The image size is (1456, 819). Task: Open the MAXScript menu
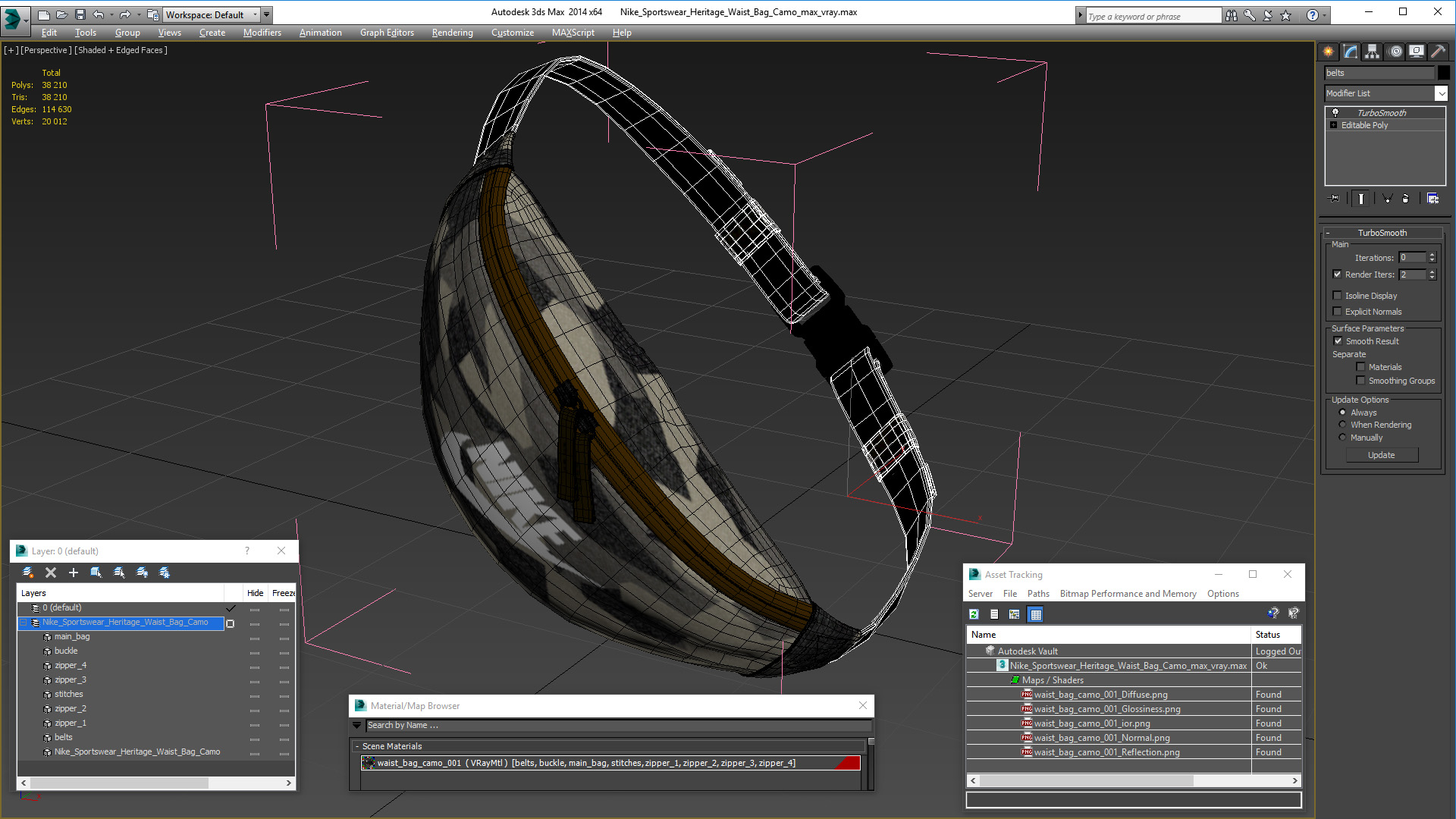[573, 33]
